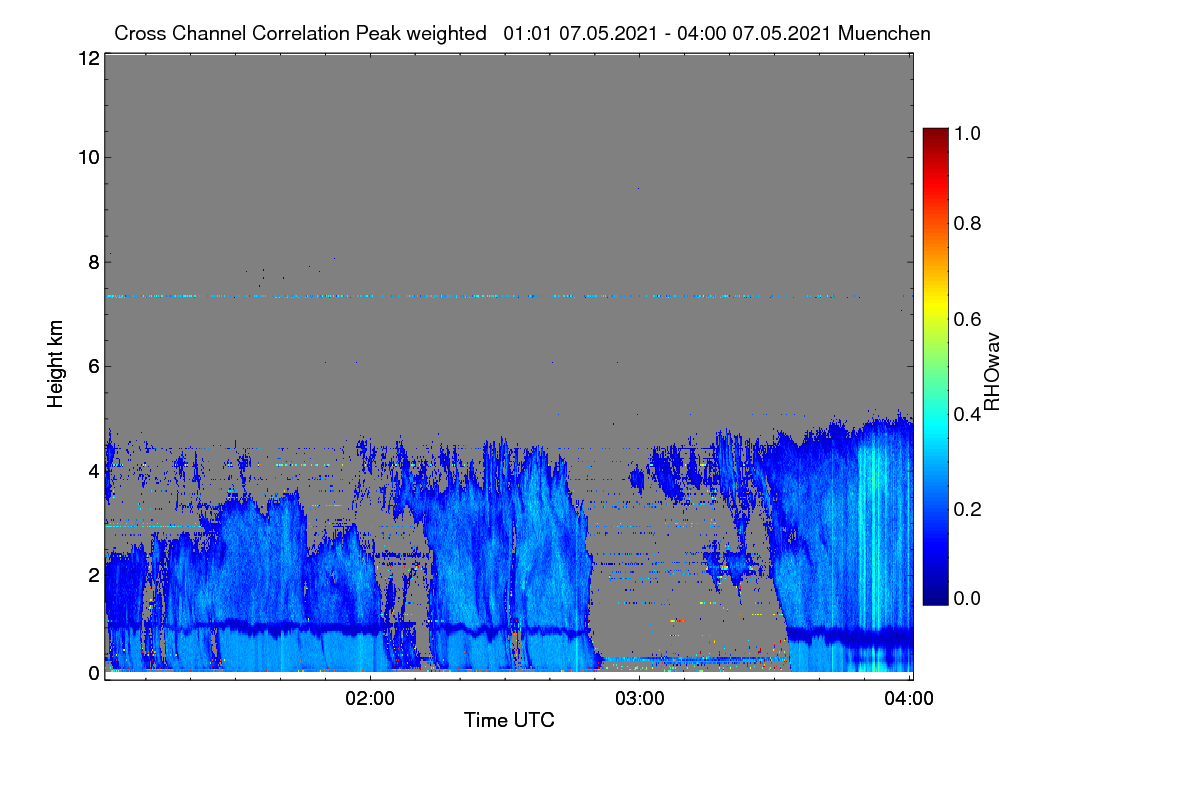Select the 'Height km' axis label
This screenshot has height=800, width=1200.
click(x=55, y=364)
